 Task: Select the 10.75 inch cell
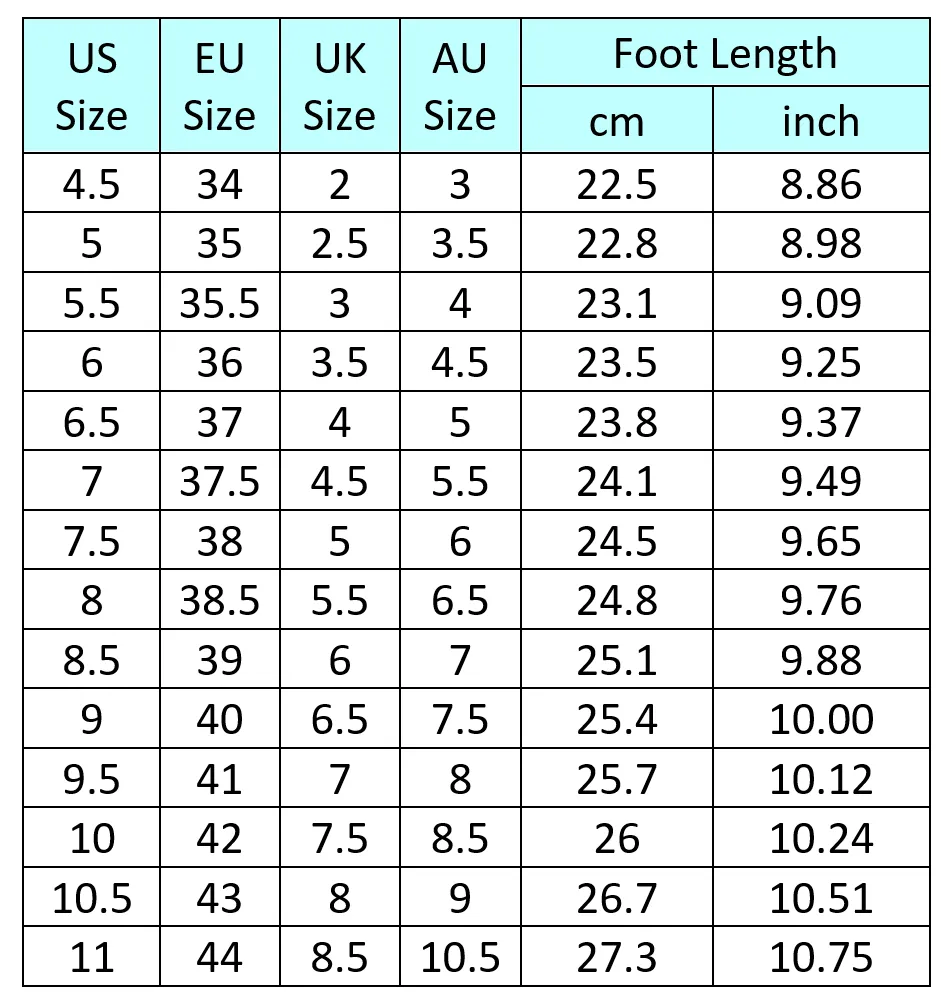[821, 957]
